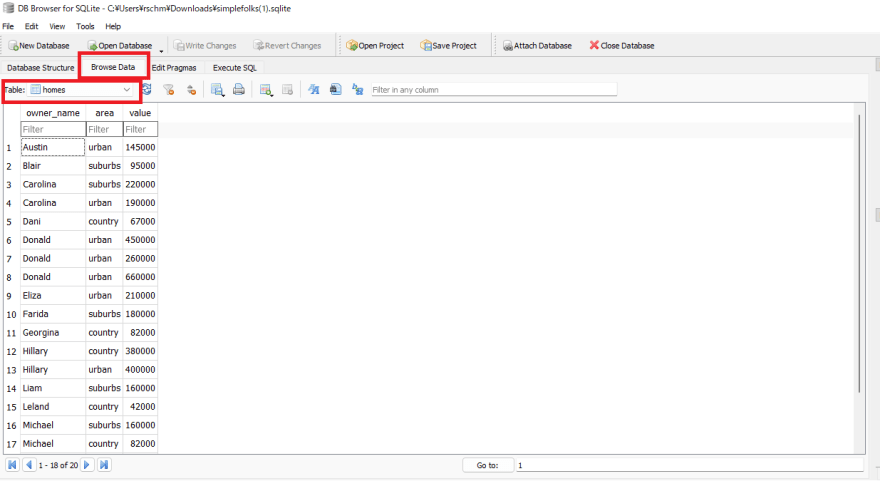
Task: Sort by the owner_name column header
Action: 53,113
